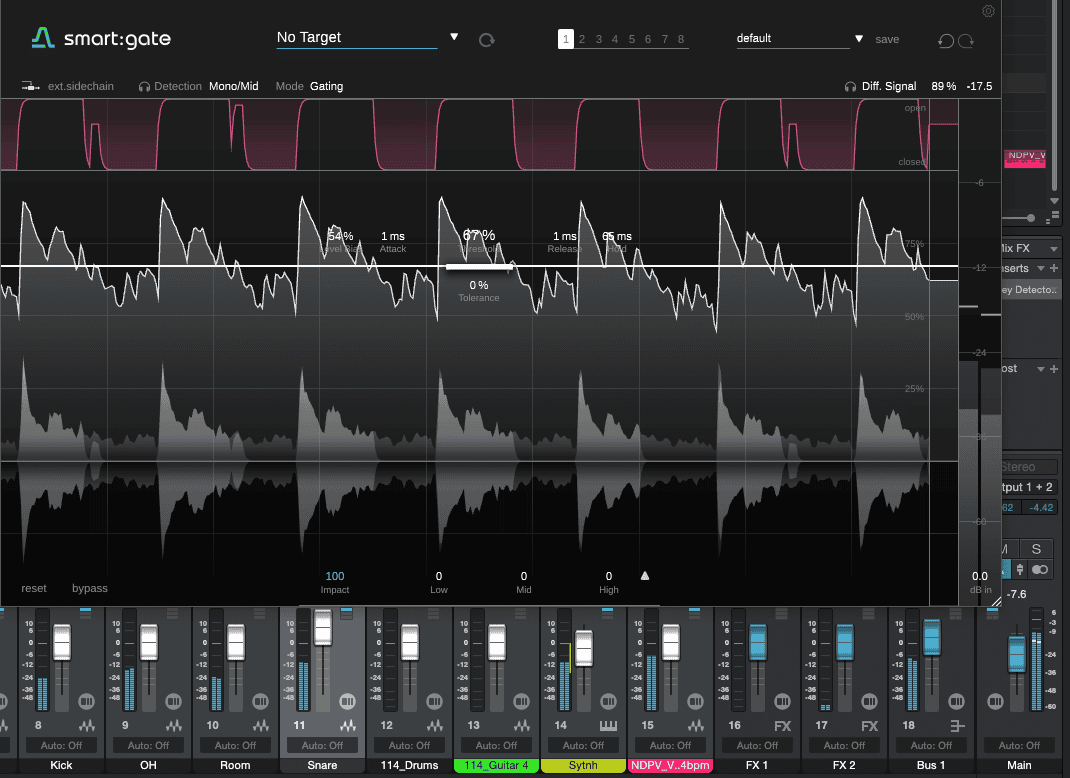The image size is (1070, 778).
Task: Open Auto: Off menu on Main channel
Action: 1020,745
